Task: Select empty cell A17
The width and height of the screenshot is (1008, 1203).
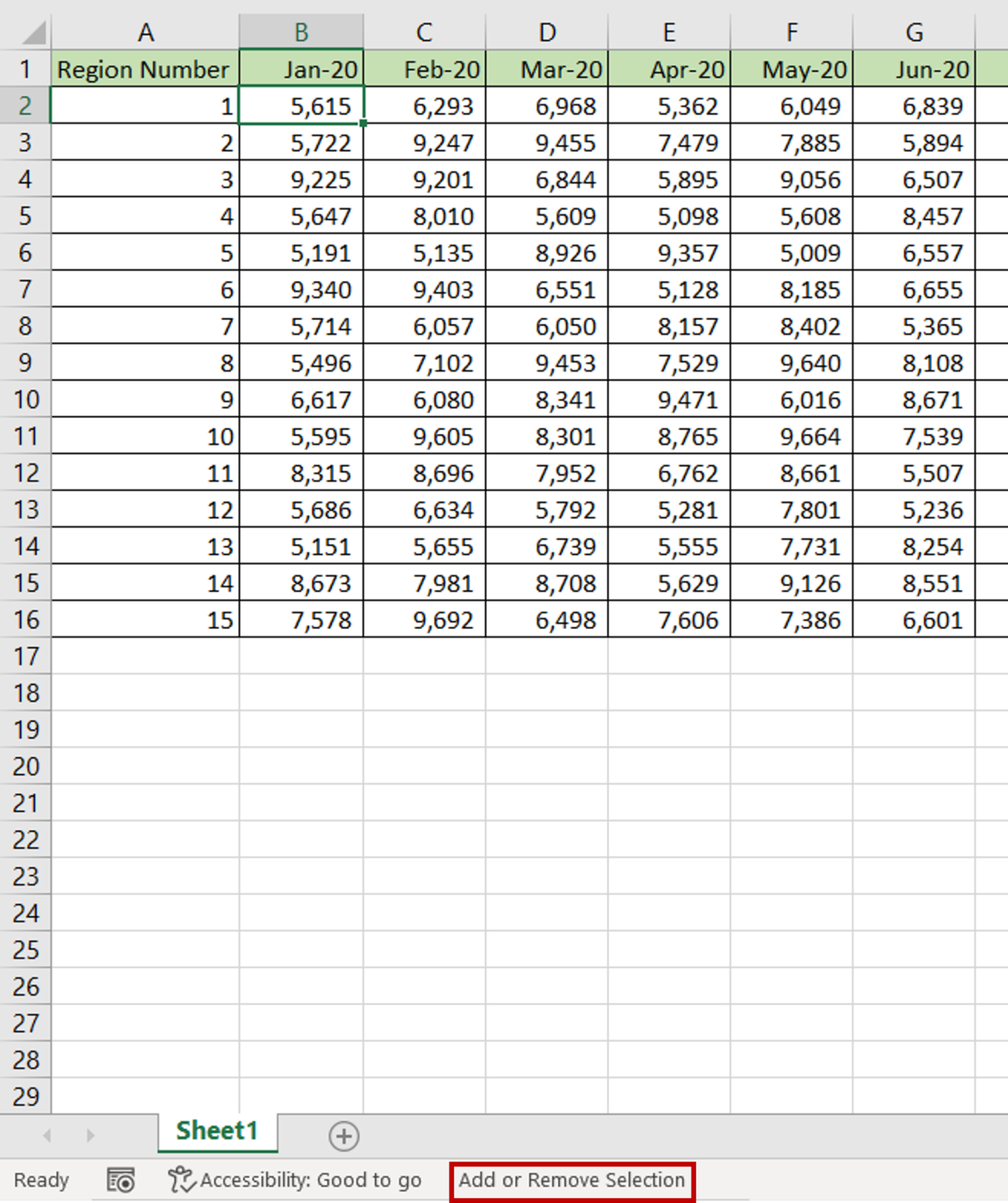Action: coord(146,656)
